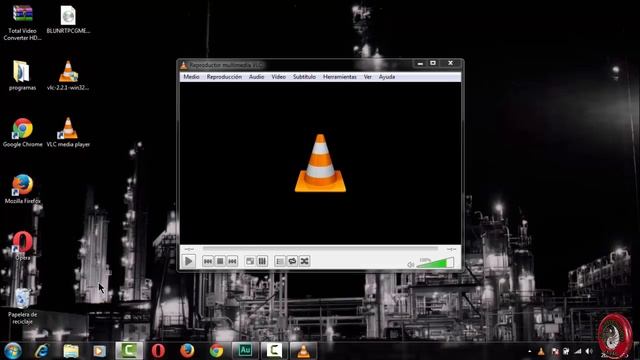Open Chrome from the taskbar

(216, 351)
